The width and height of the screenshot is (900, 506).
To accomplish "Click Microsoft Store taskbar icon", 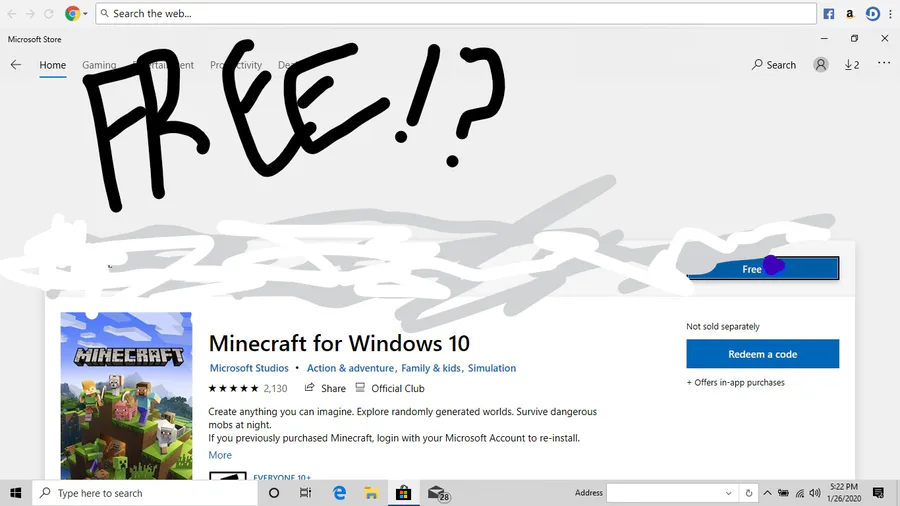I will (x=404, y=493).
